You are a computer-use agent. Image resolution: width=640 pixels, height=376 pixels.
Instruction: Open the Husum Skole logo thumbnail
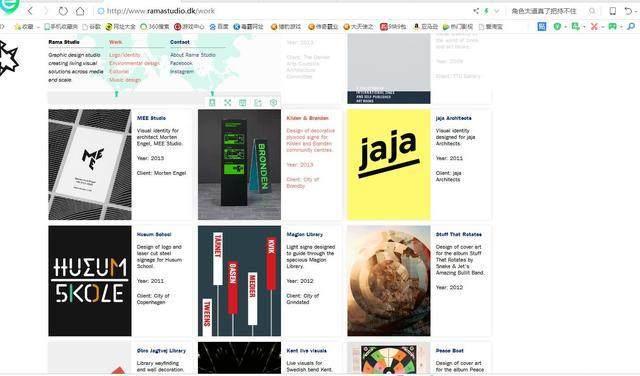[x=90, y=281]
